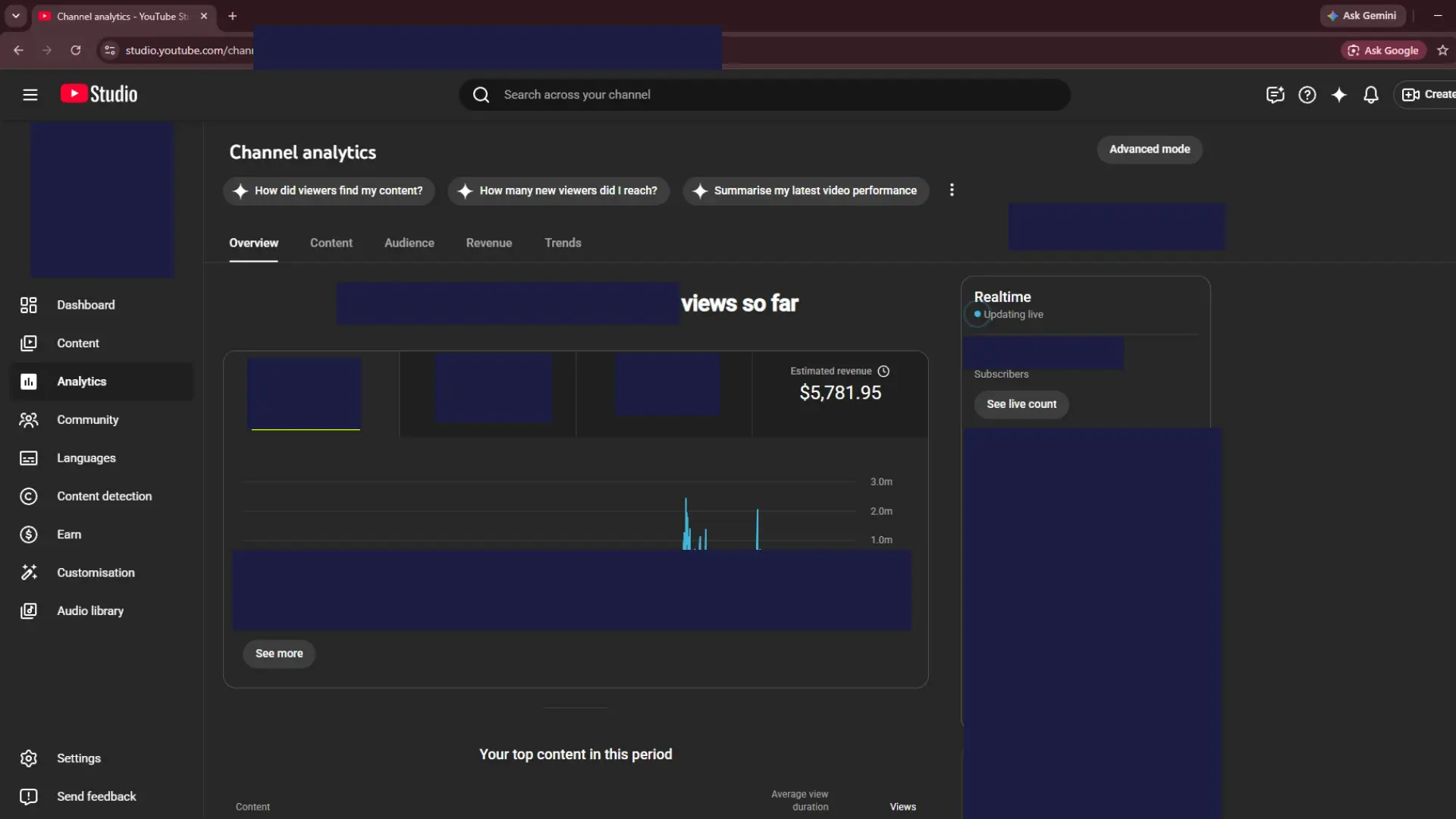Go back with the browser back arrow

point(19,50)
